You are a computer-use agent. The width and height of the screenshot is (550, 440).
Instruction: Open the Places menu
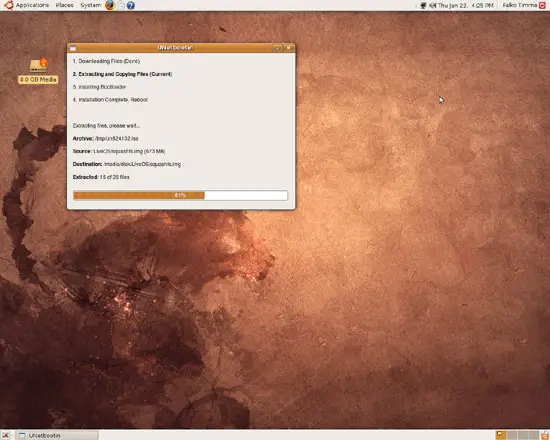tap(65, 5)
